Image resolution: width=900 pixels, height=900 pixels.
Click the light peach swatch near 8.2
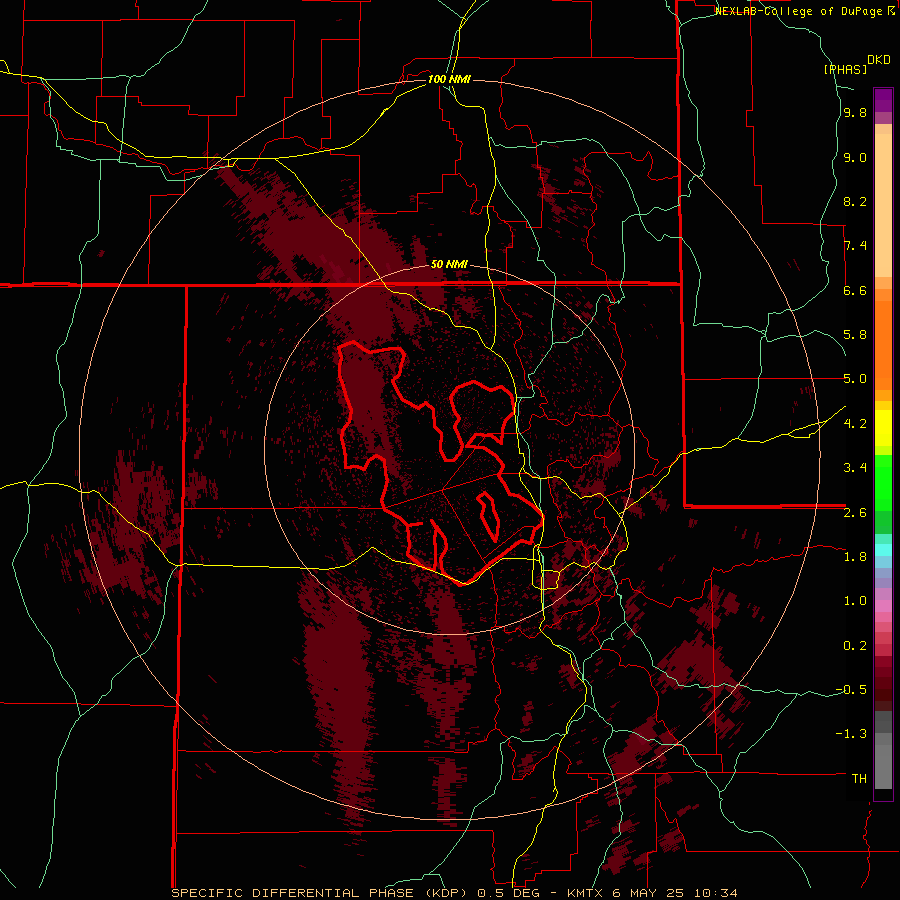883,205
